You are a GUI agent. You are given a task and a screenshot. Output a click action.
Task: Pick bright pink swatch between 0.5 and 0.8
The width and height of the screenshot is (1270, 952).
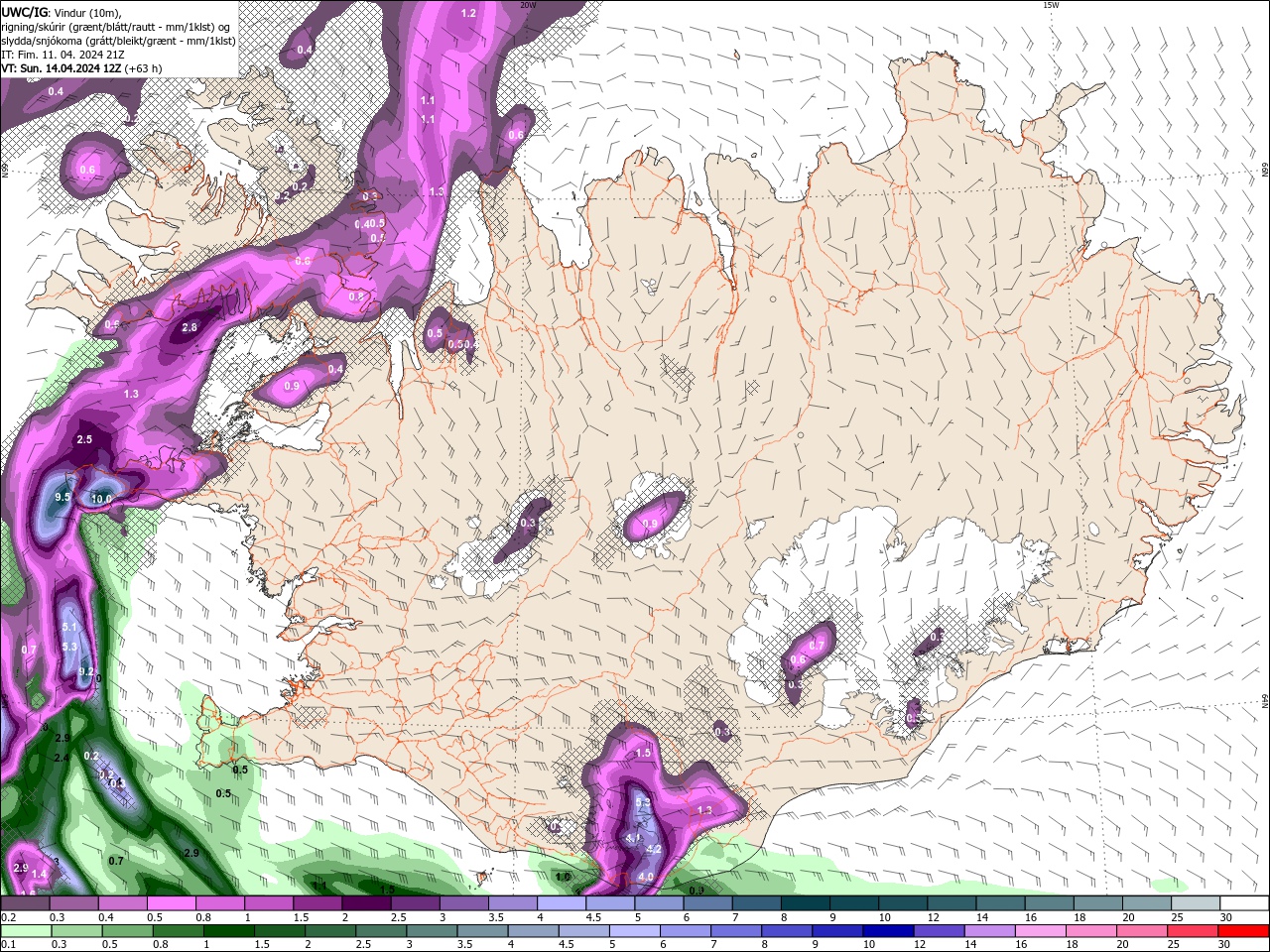(x=171, y=903)
